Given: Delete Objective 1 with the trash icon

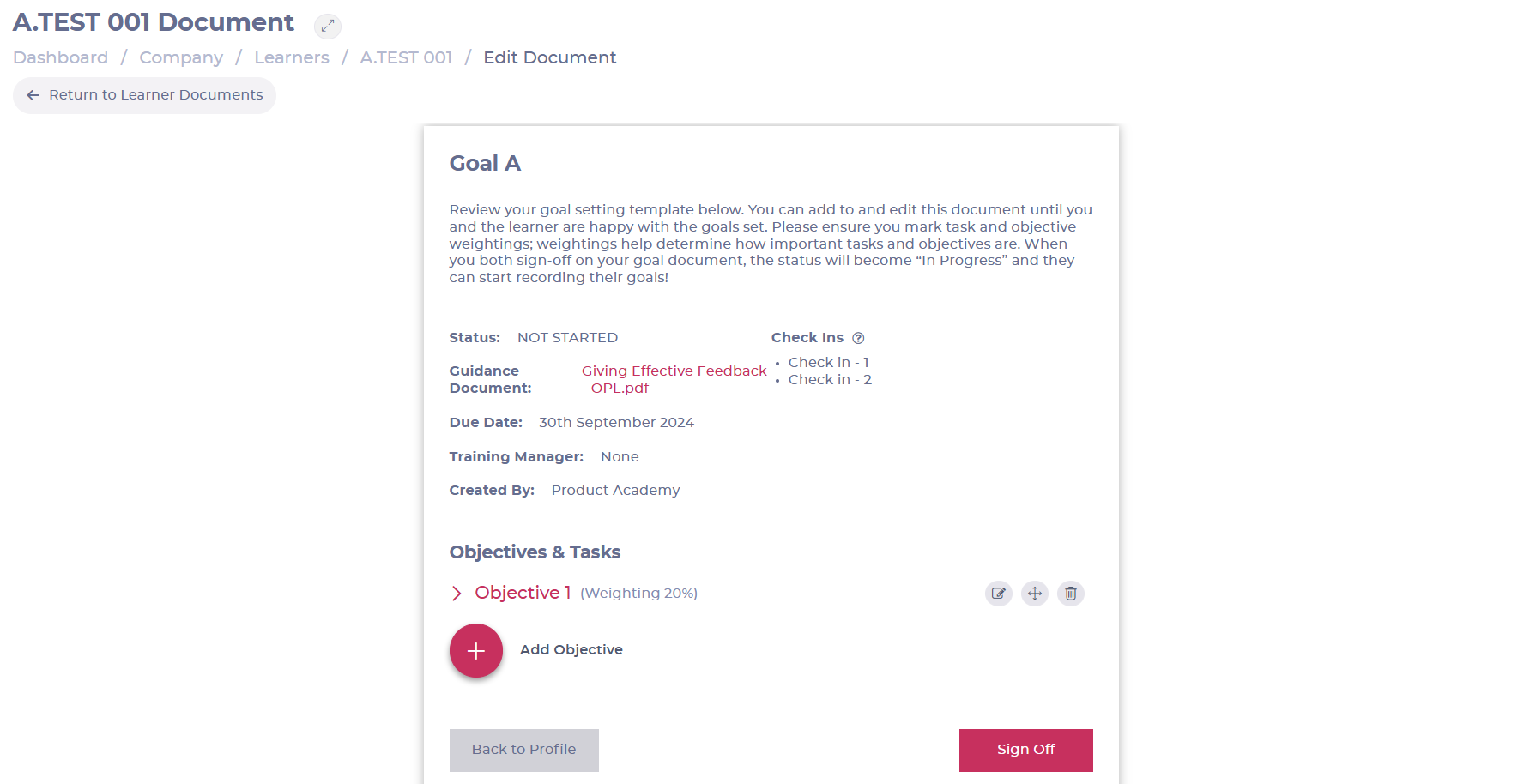Looking at the screenshot, I should coord(1071,594).
